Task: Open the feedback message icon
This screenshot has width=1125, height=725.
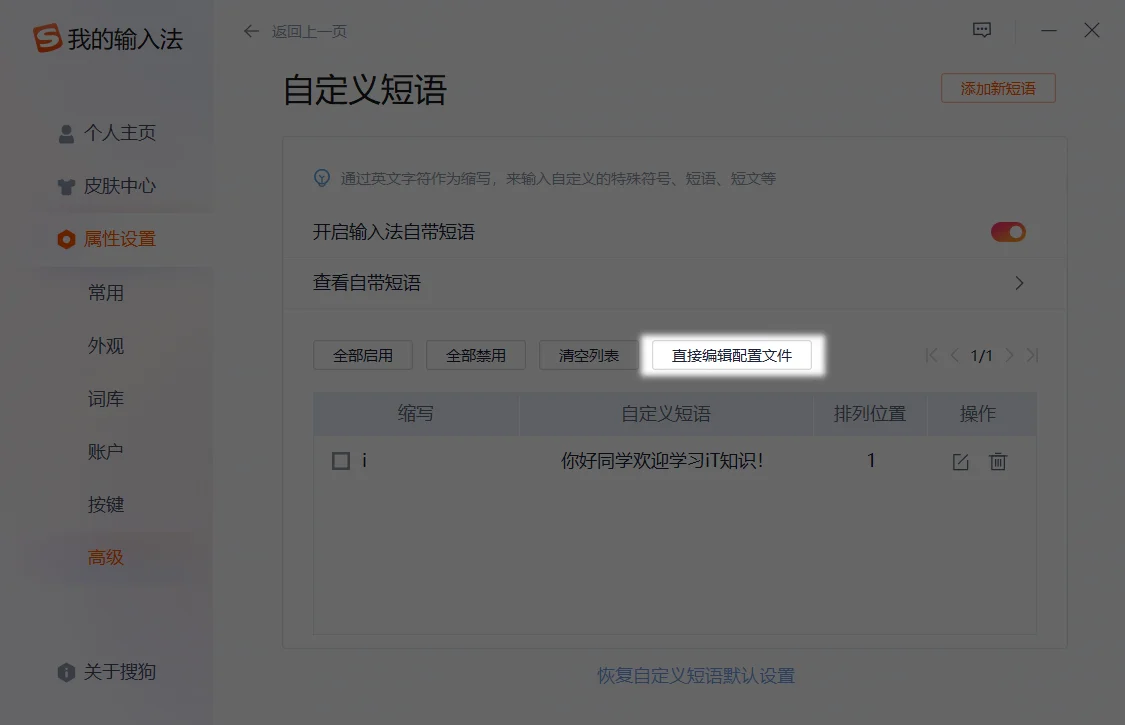Action: (x=982, y=31)
